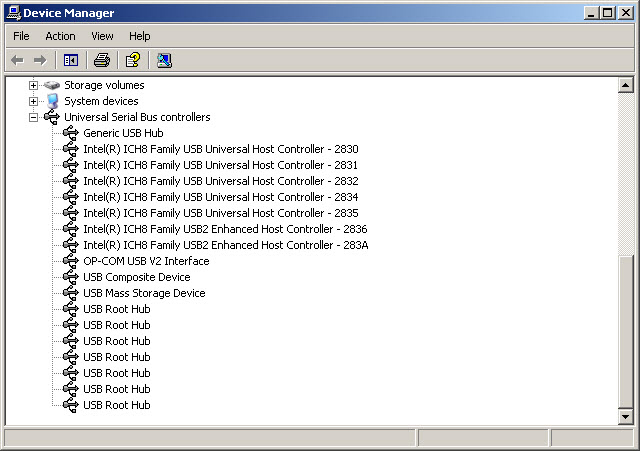
Task: Click USB icon of Host Controller 2835
Action: pos(71,213)
